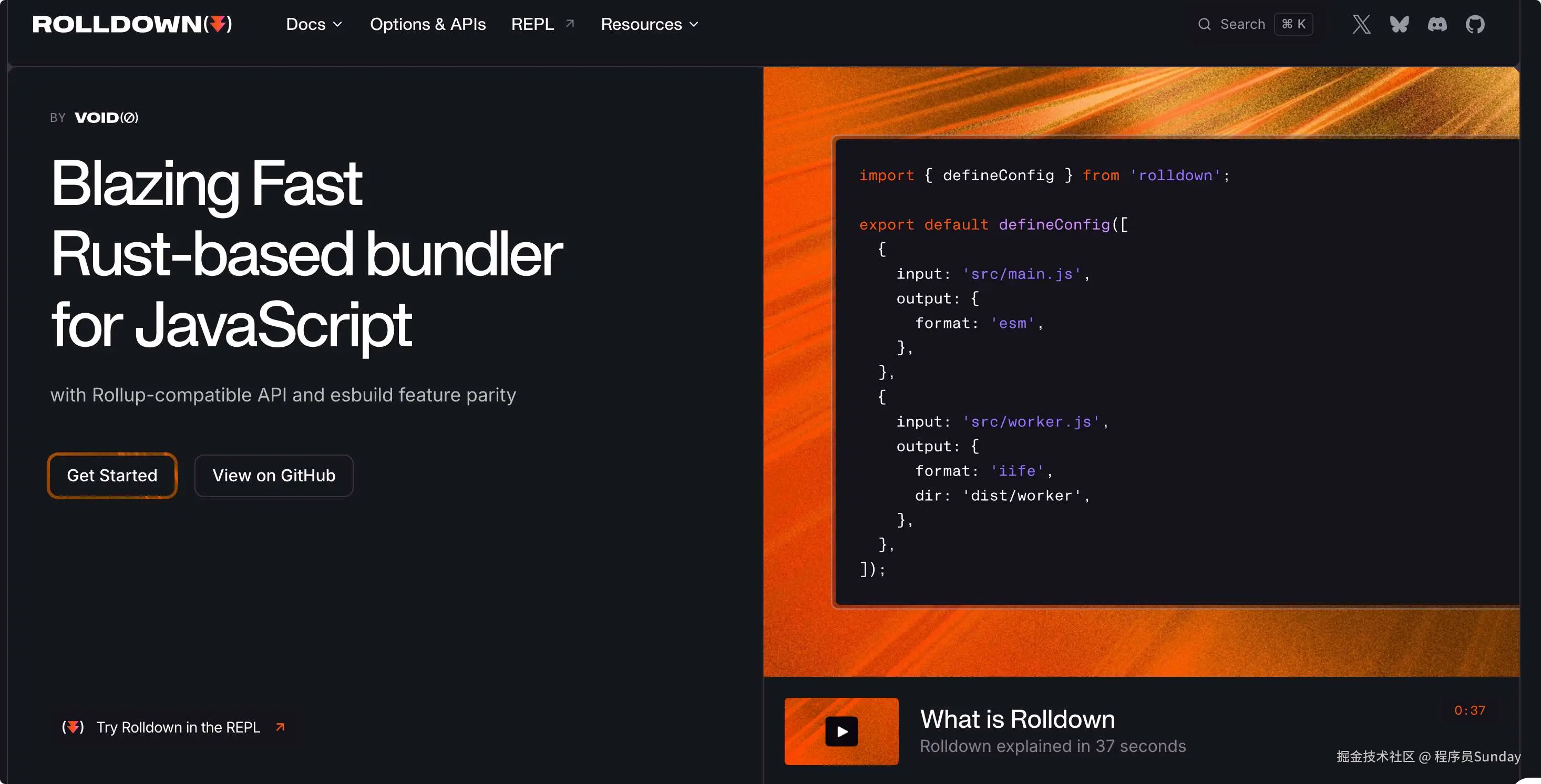This screenshot has width=1541, height=784.
Task: Click the What is Rolldown video title
Action: coord(1017,719)
